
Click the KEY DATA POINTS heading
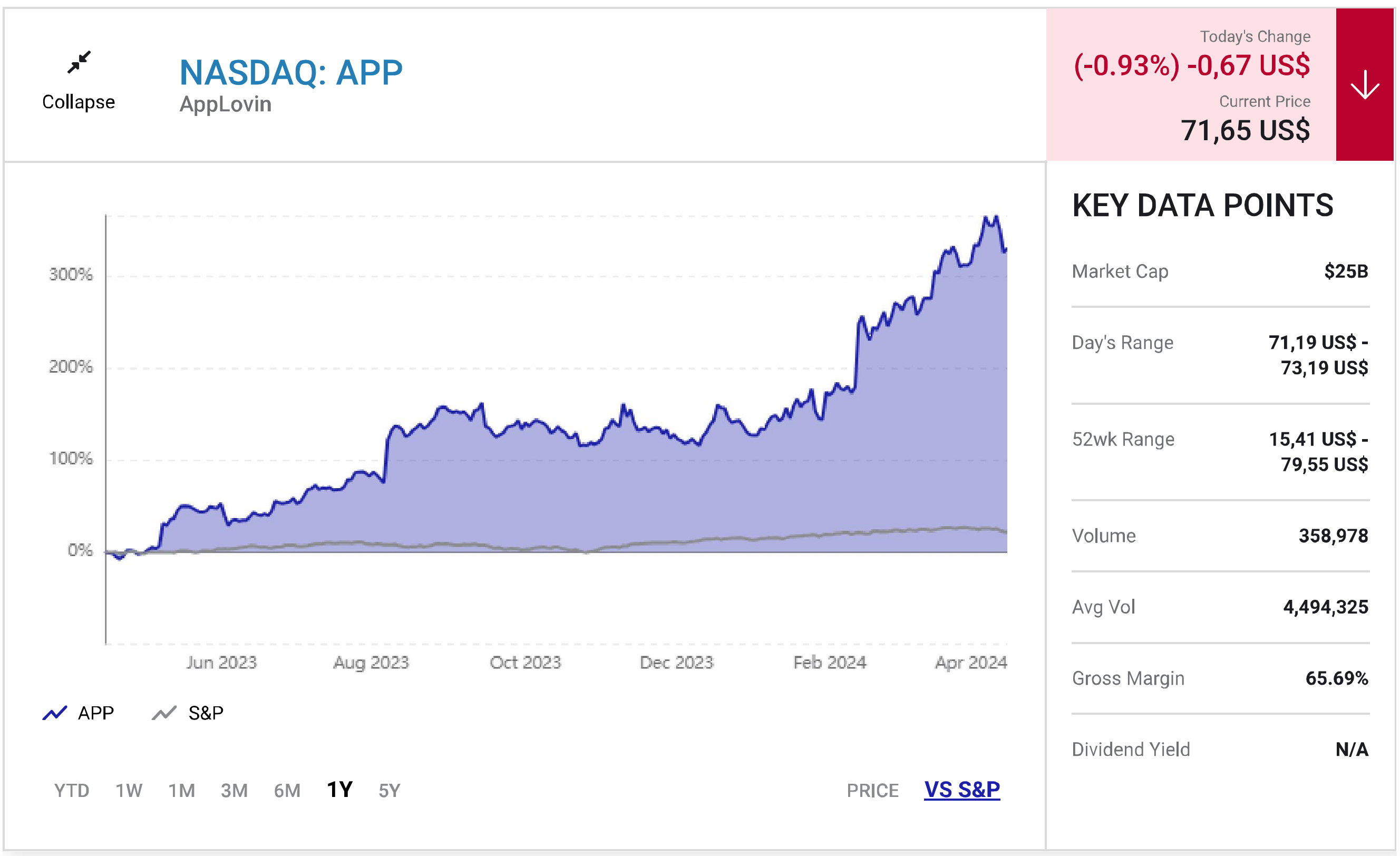[1203, 206]
